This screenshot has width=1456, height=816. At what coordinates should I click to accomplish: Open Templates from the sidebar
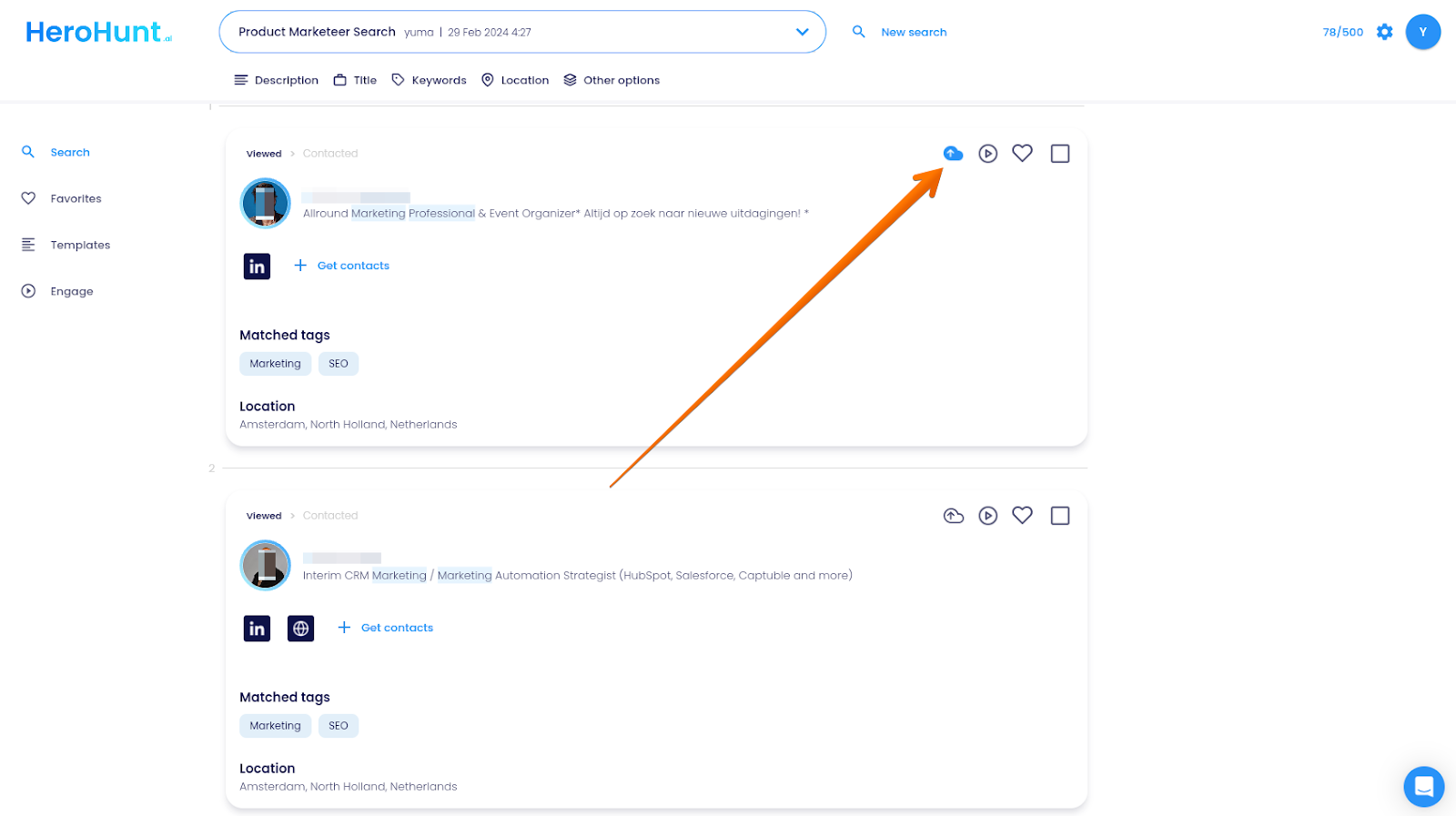[x=80, y=245]
